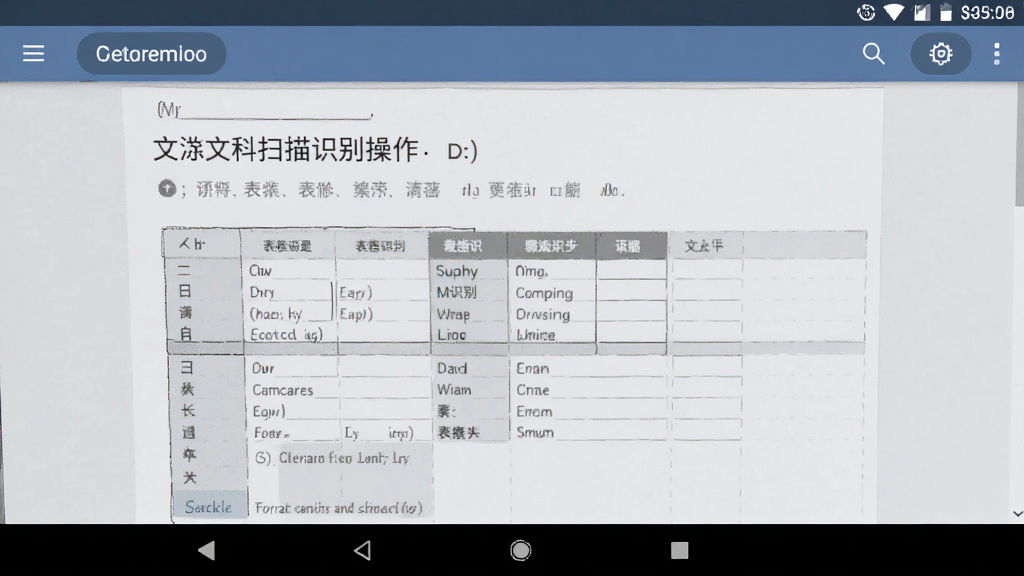The width and height of the screenshot is (1024, 576).
Task: Click the blank underlined field at page top
Action: [x=276, y=110]
